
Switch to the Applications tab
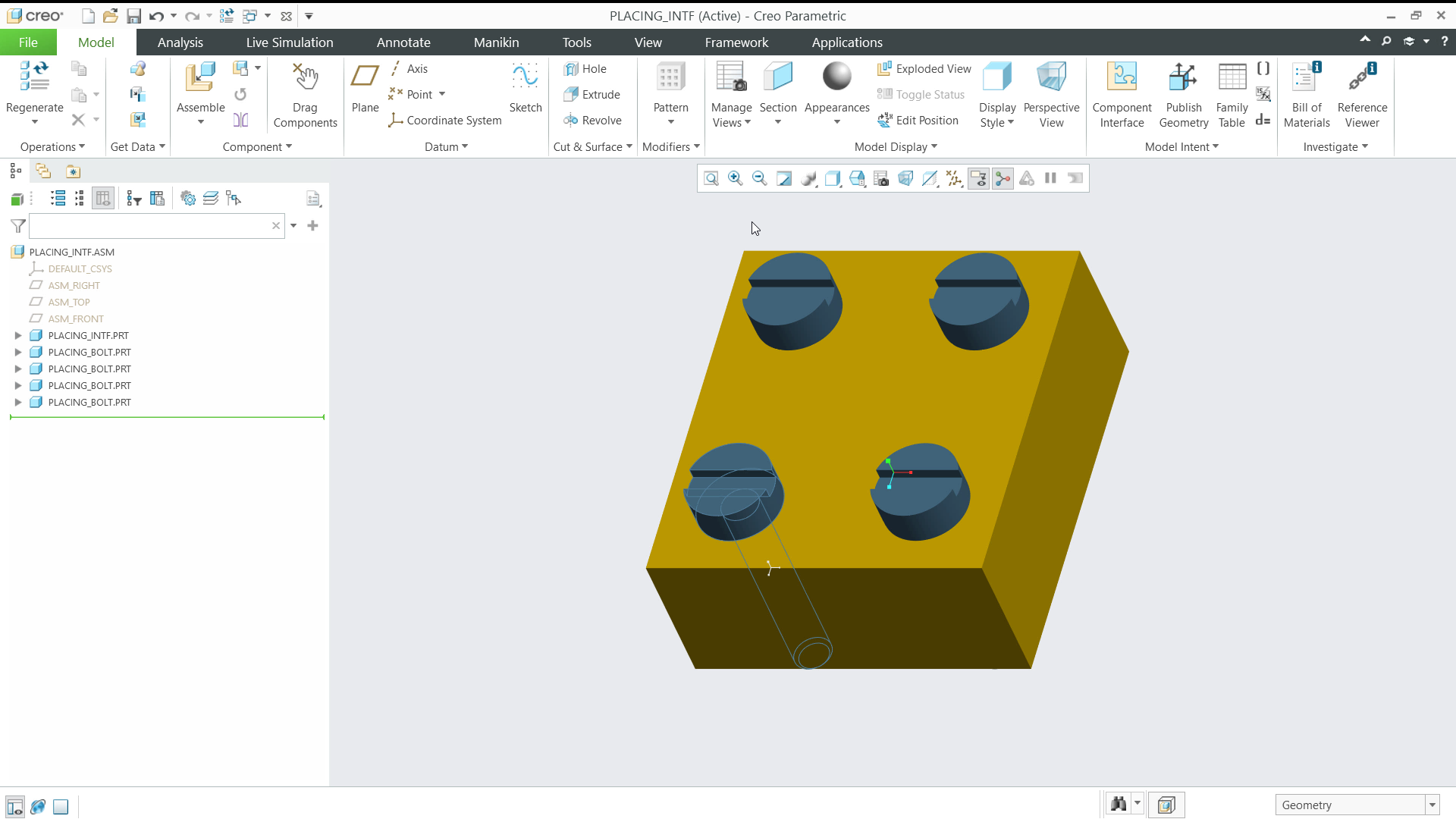(847, 42)
